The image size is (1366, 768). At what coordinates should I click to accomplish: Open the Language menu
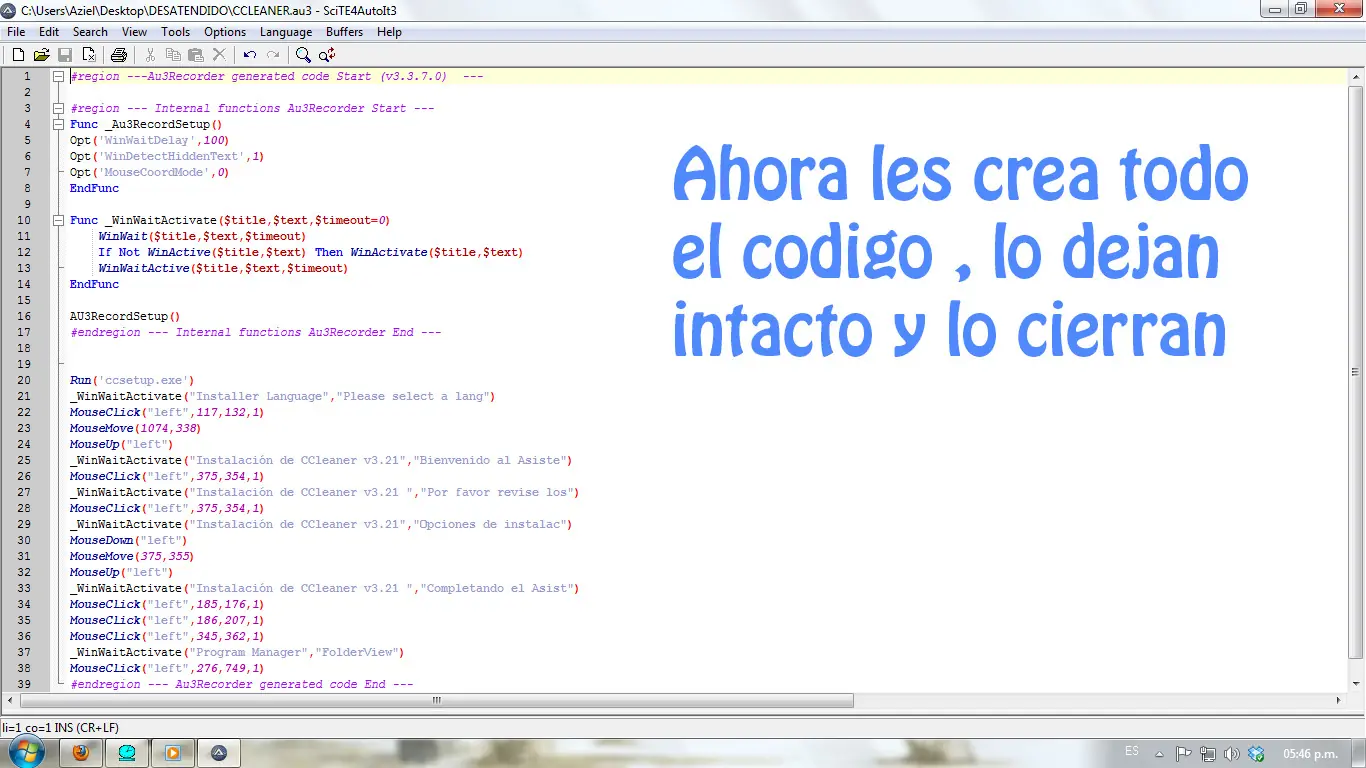pyautogui.click(x=286, y=32)
